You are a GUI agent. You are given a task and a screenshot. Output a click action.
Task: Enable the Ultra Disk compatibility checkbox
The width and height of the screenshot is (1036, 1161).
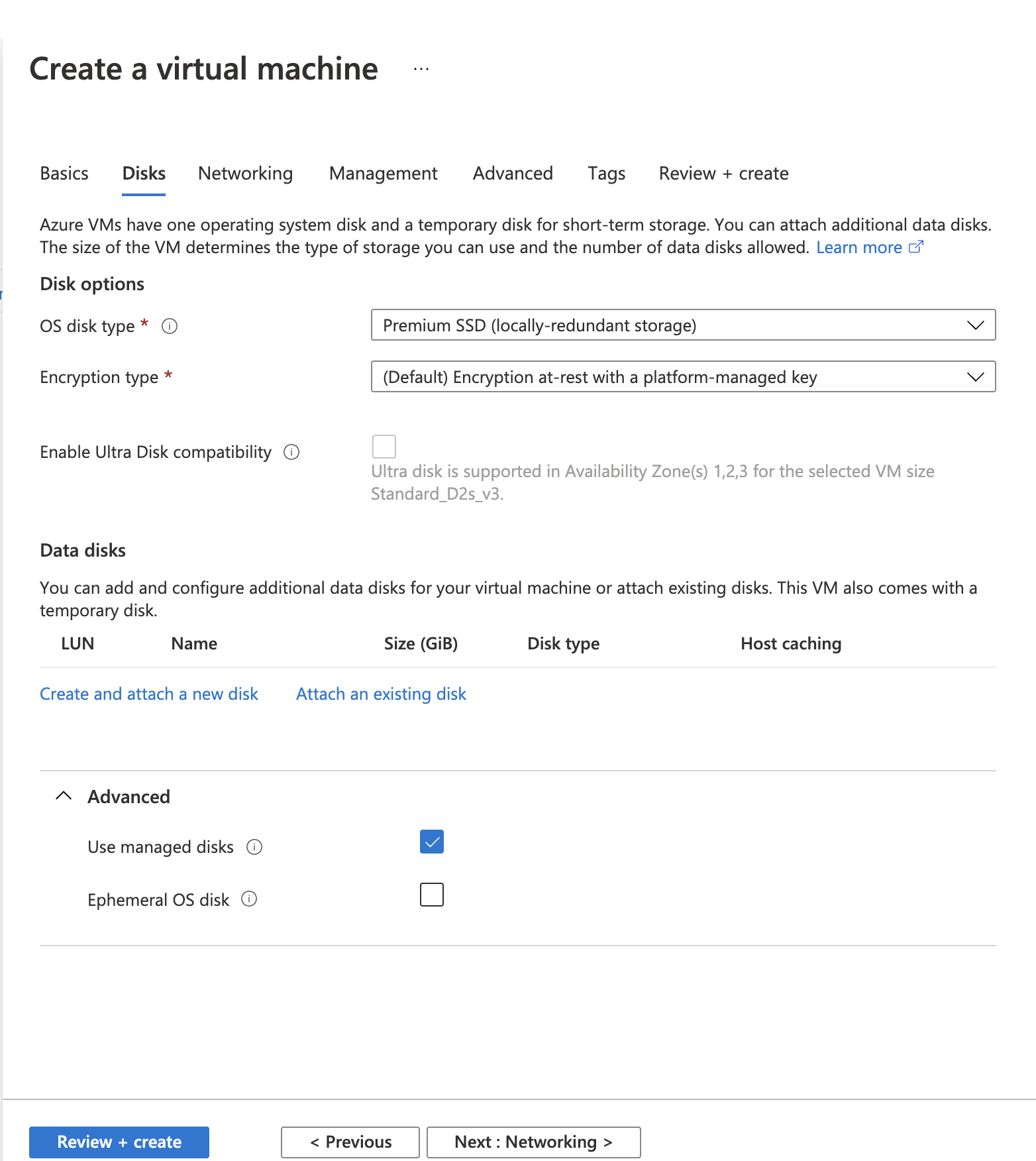[x=384, y=446]
